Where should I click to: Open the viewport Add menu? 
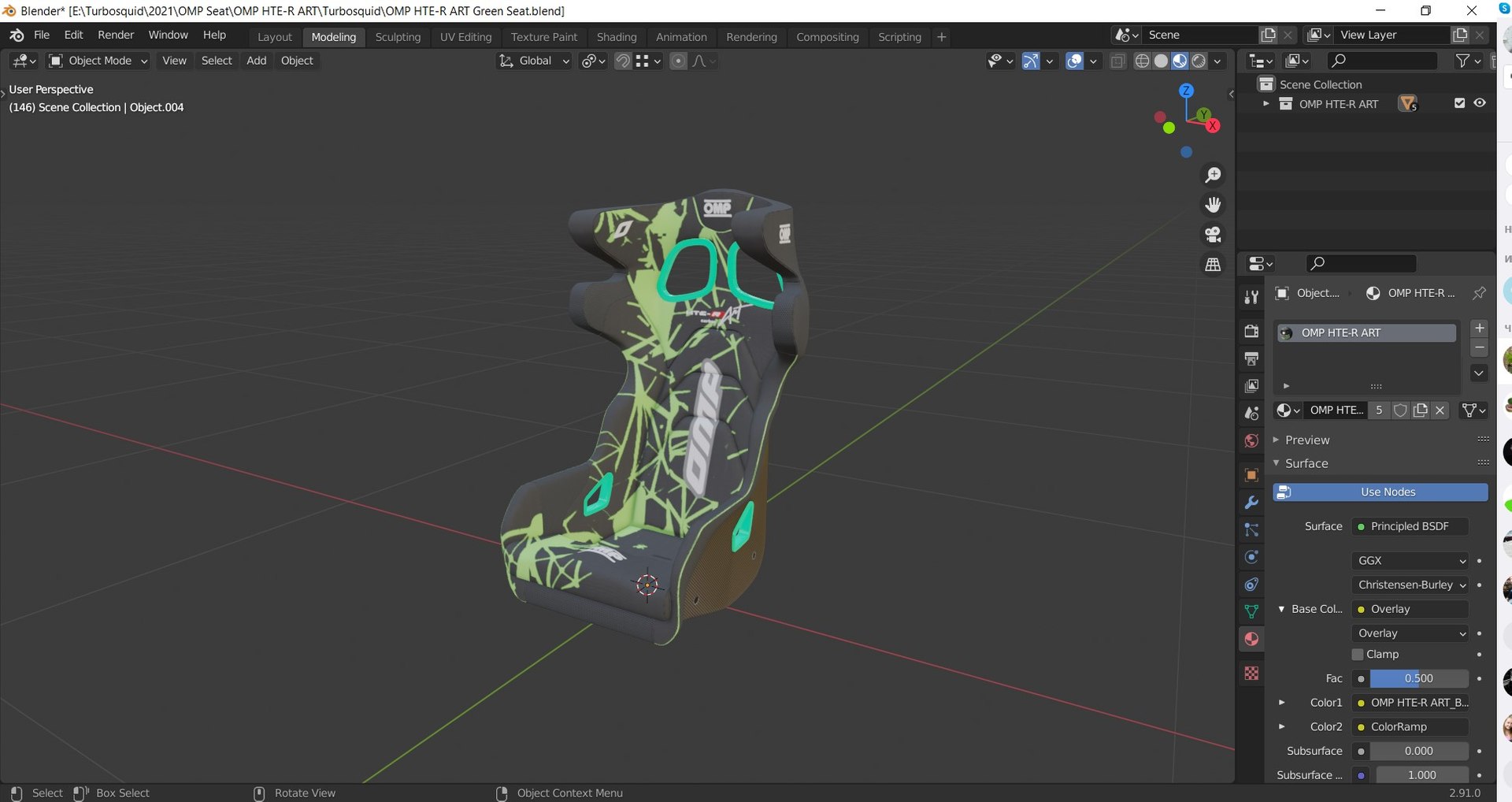coord(257,61)
